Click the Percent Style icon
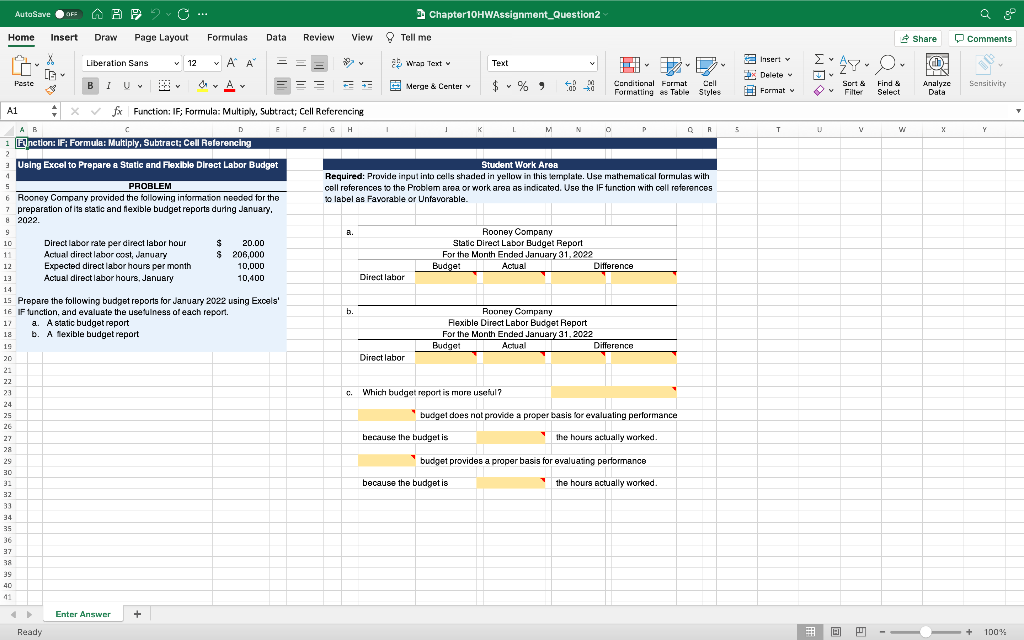 tap(522, 86)
